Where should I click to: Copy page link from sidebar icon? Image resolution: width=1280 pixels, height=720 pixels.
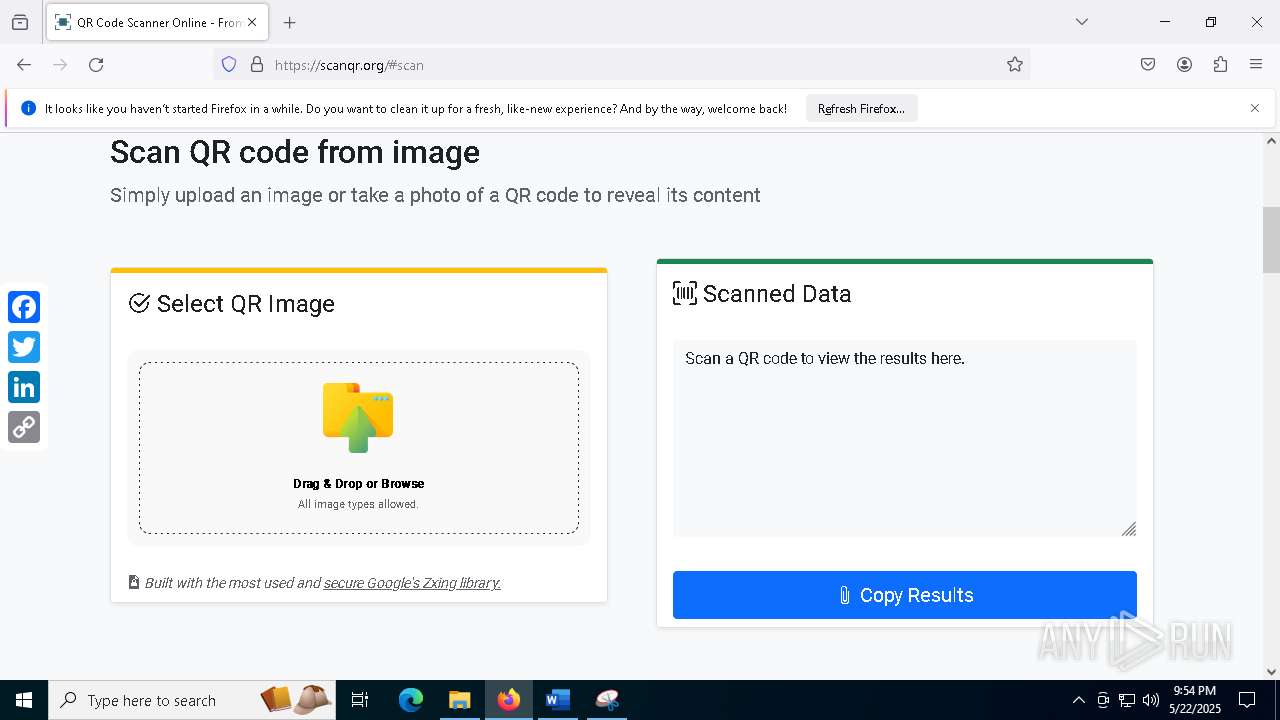point(24,427)
